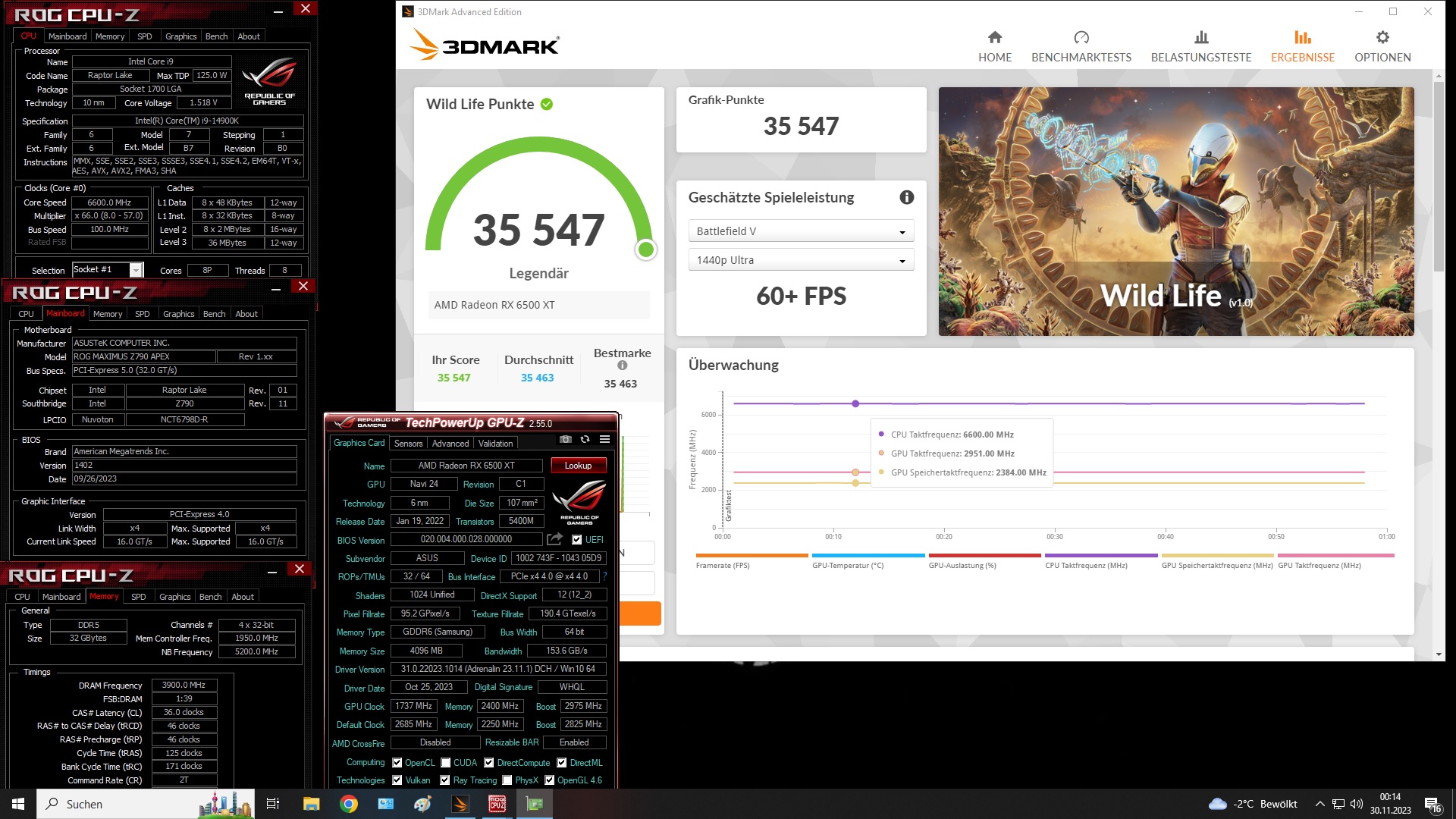Image resolution: width=1456 pixels, height=819 pixels.
Task: Go to BENCHMARKTESTS in 3DMark navigation
Action: point(1081,46)
